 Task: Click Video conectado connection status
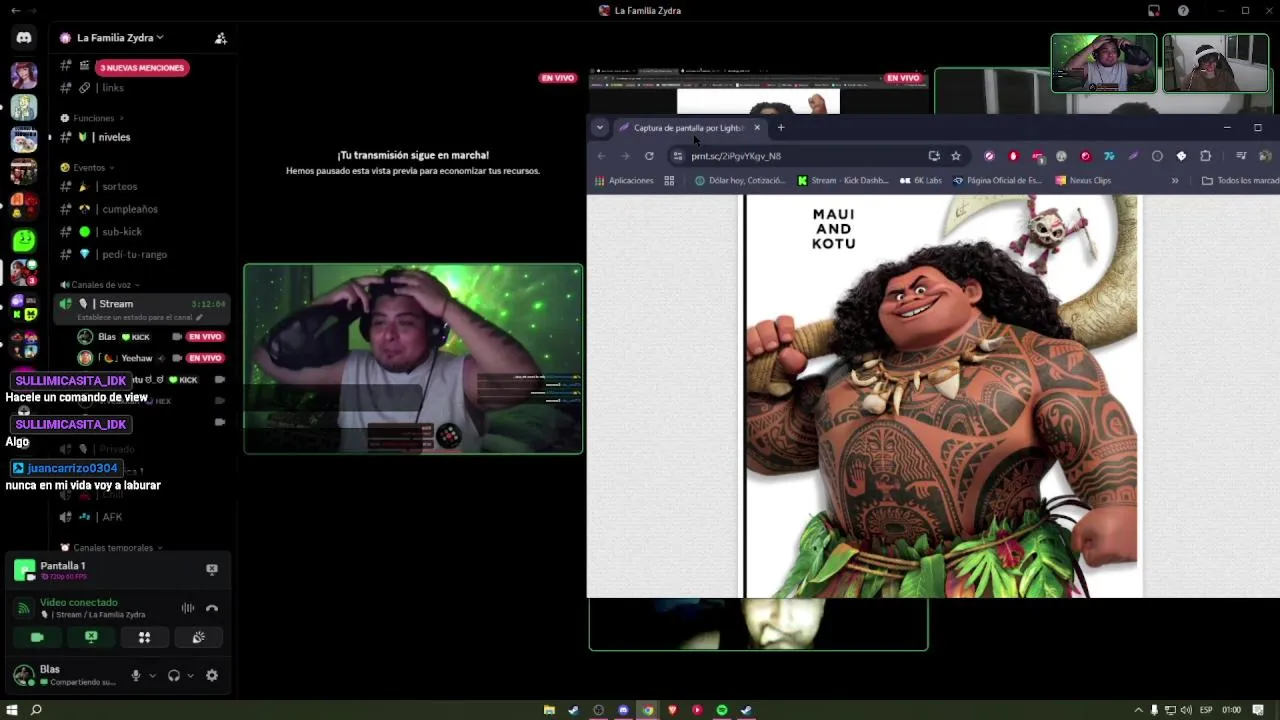point(79,603)
